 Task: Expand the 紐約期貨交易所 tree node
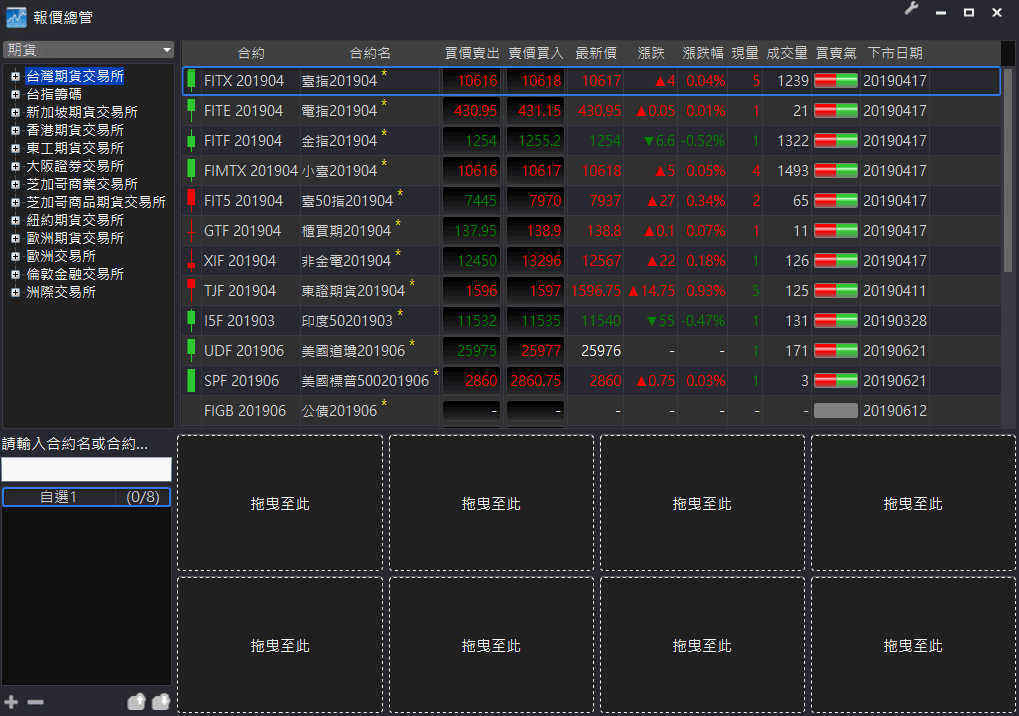tap(15, 220)
